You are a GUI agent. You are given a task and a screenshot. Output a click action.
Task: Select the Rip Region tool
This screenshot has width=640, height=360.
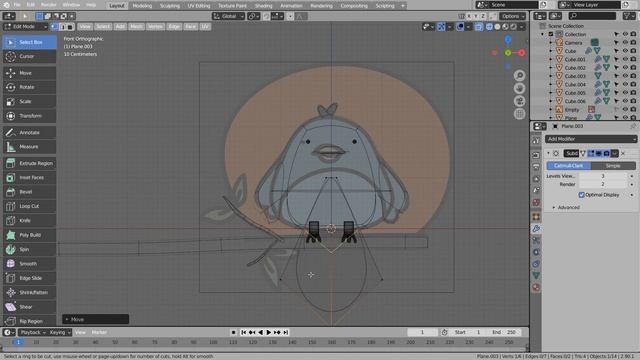coord(29,321)
